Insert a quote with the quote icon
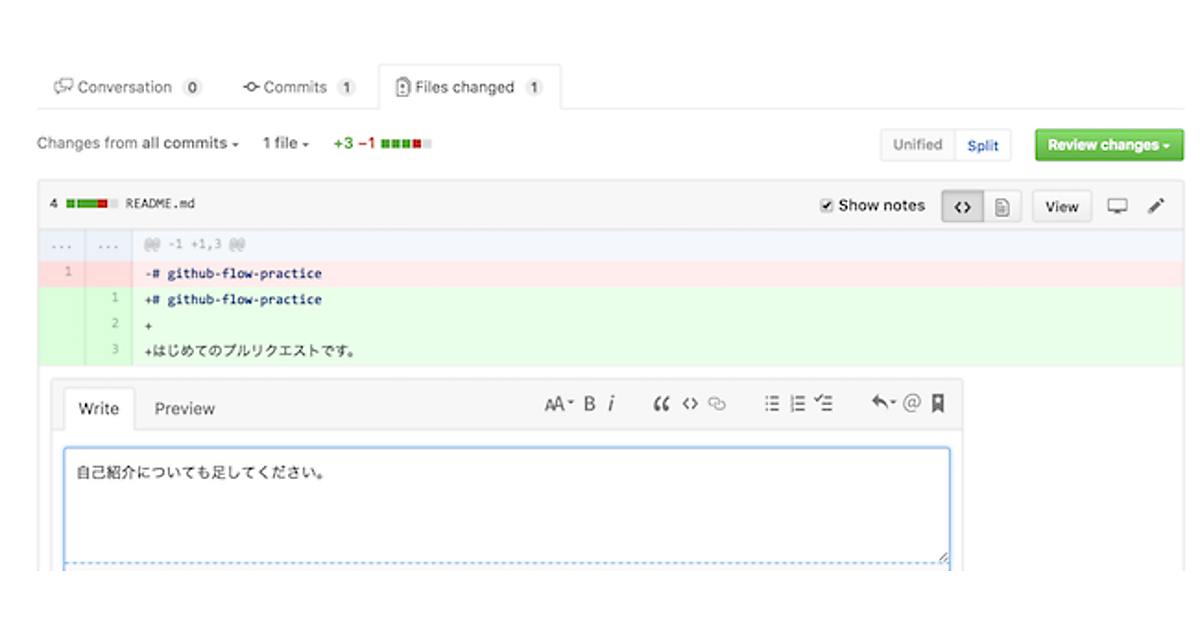This screenshot has height=630, width=1200. [x=661, y=404]
